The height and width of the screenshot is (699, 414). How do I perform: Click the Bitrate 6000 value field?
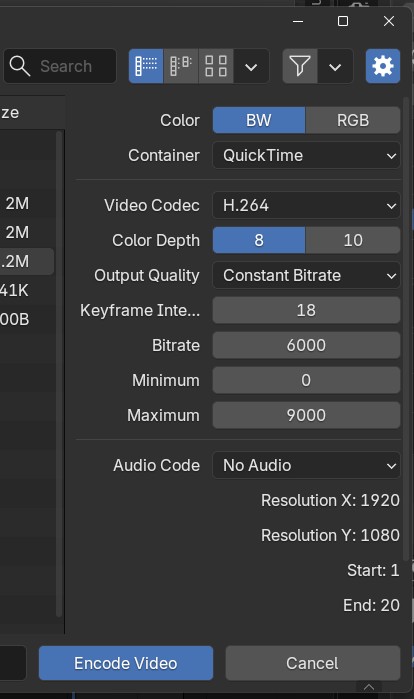tap(307, 345)
